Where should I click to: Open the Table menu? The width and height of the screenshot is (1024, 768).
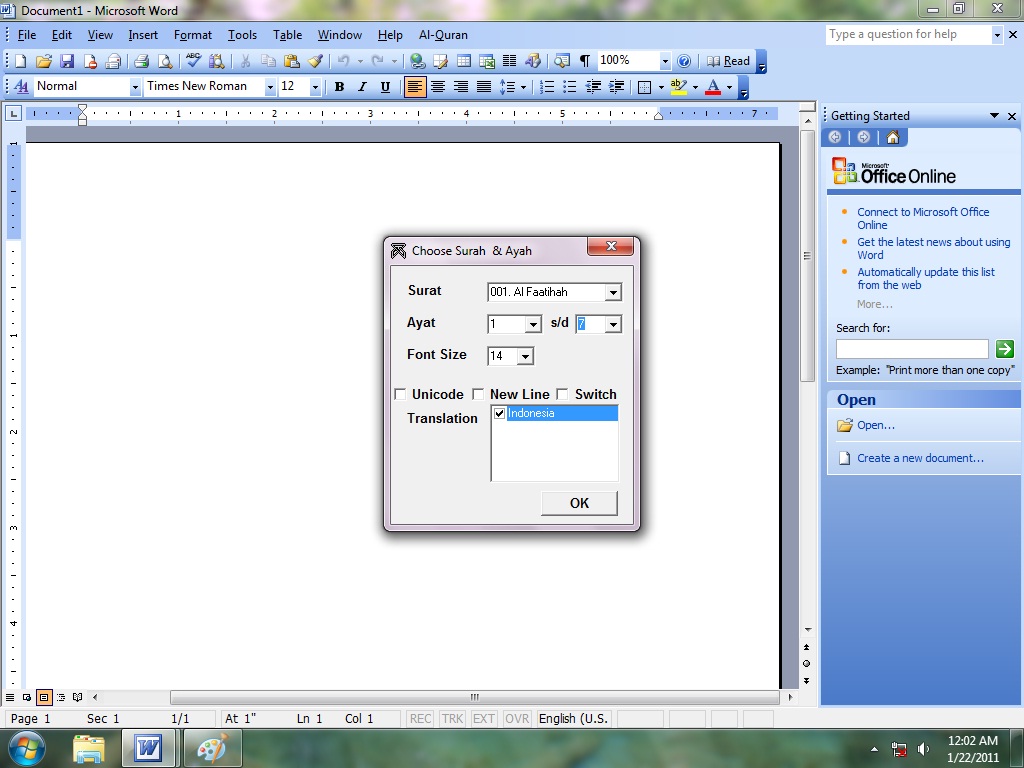point(287,35)
